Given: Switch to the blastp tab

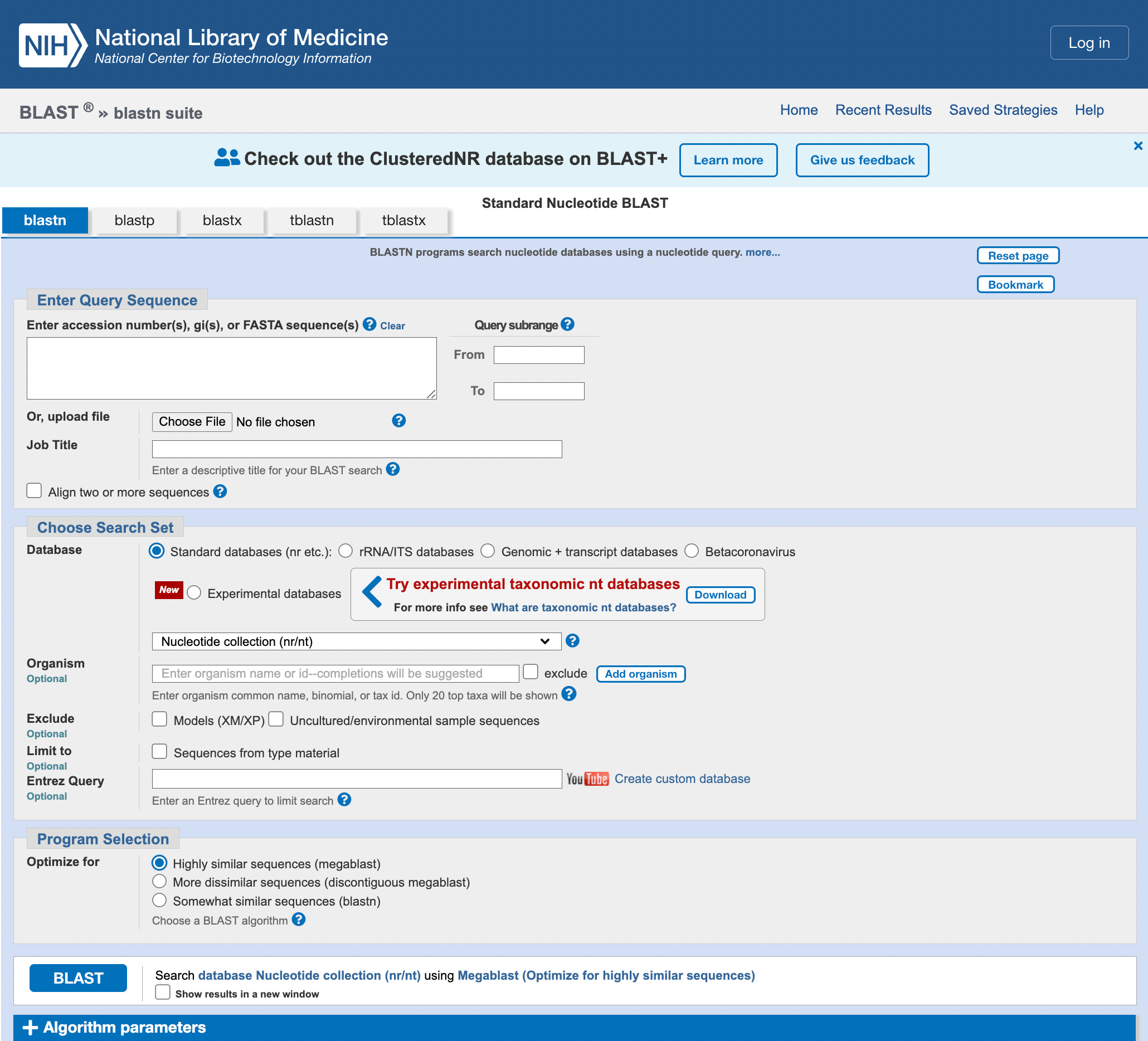Looking at the screenshot, I should [134, 220].
